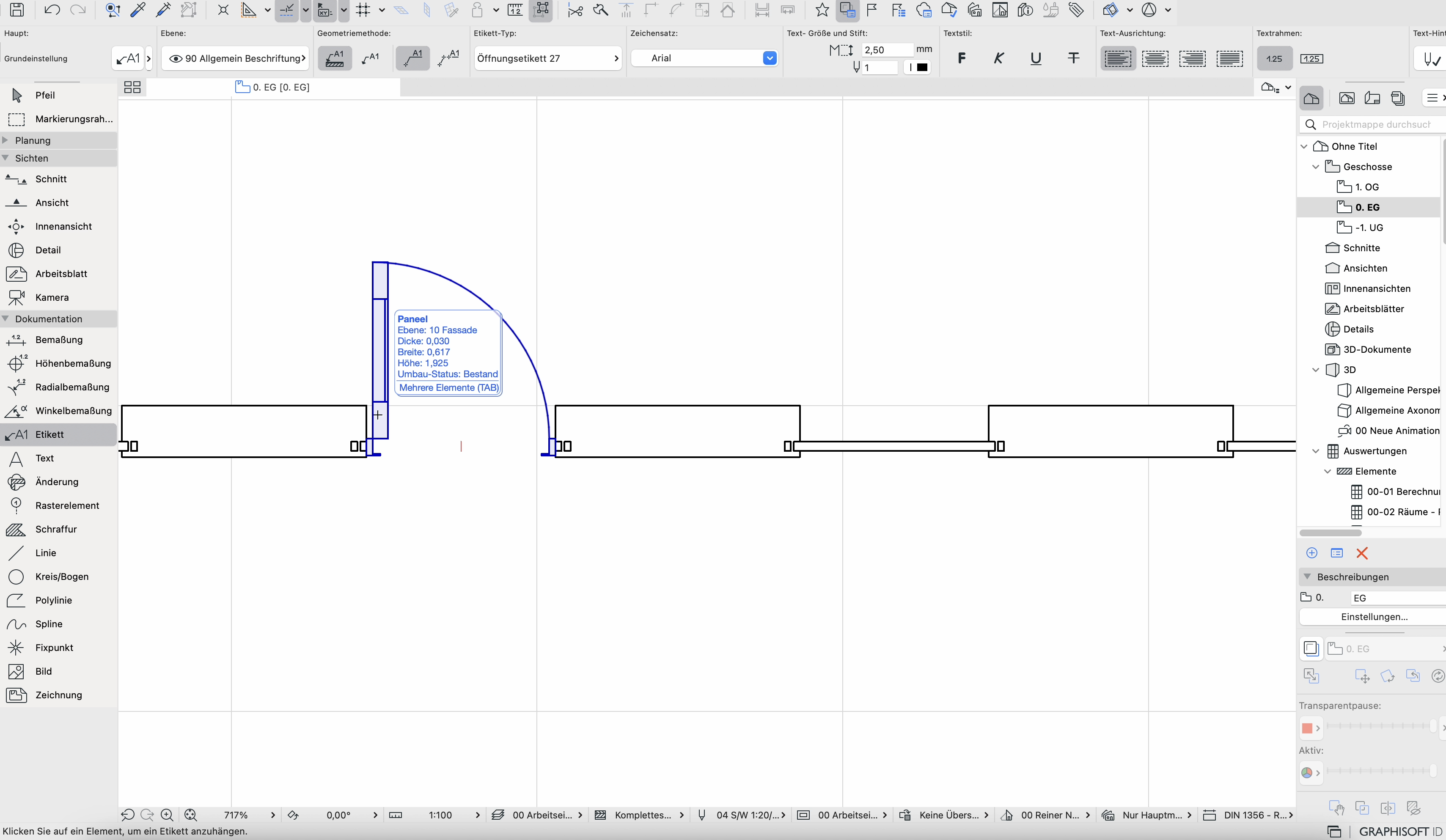Set right text alignment
The height and width of the screenshot is (840, 1446).
[x=1192, y=58]
